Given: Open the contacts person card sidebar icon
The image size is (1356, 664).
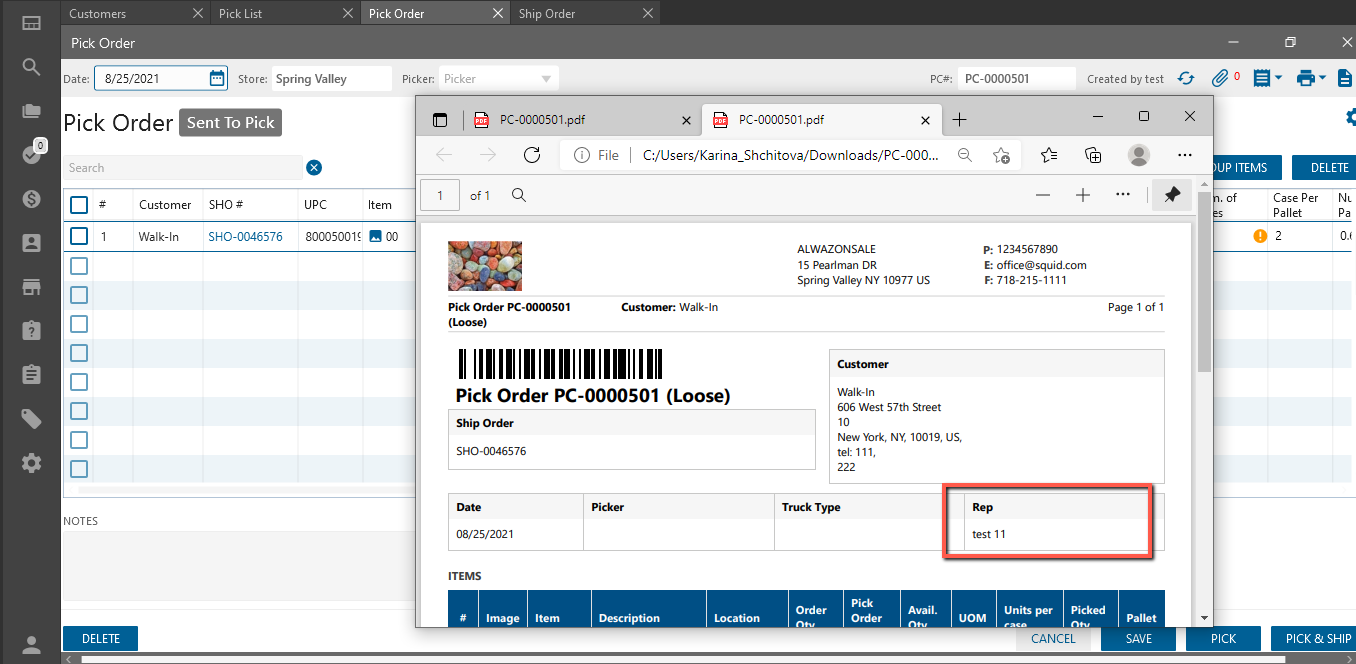Looking at the screenshot, I should pyautogui.click(x=31, y=243).
